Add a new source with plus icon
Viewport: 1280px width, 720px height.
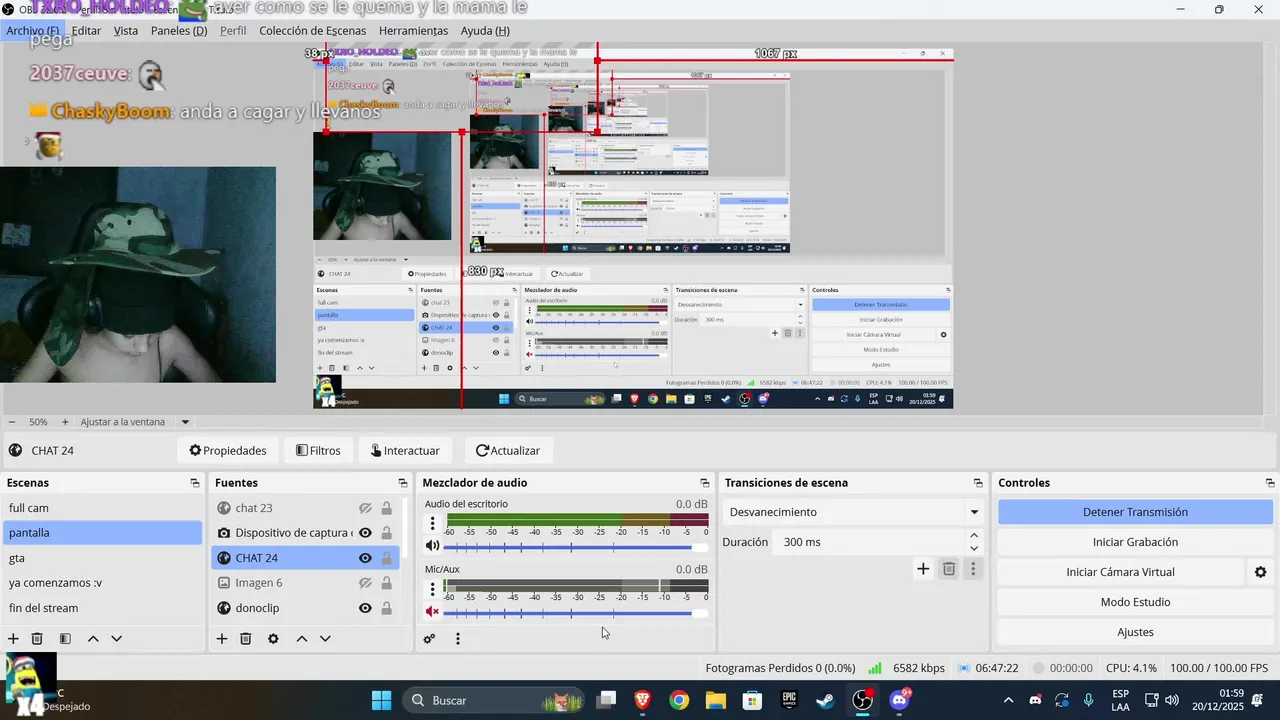tap(222, 639)
